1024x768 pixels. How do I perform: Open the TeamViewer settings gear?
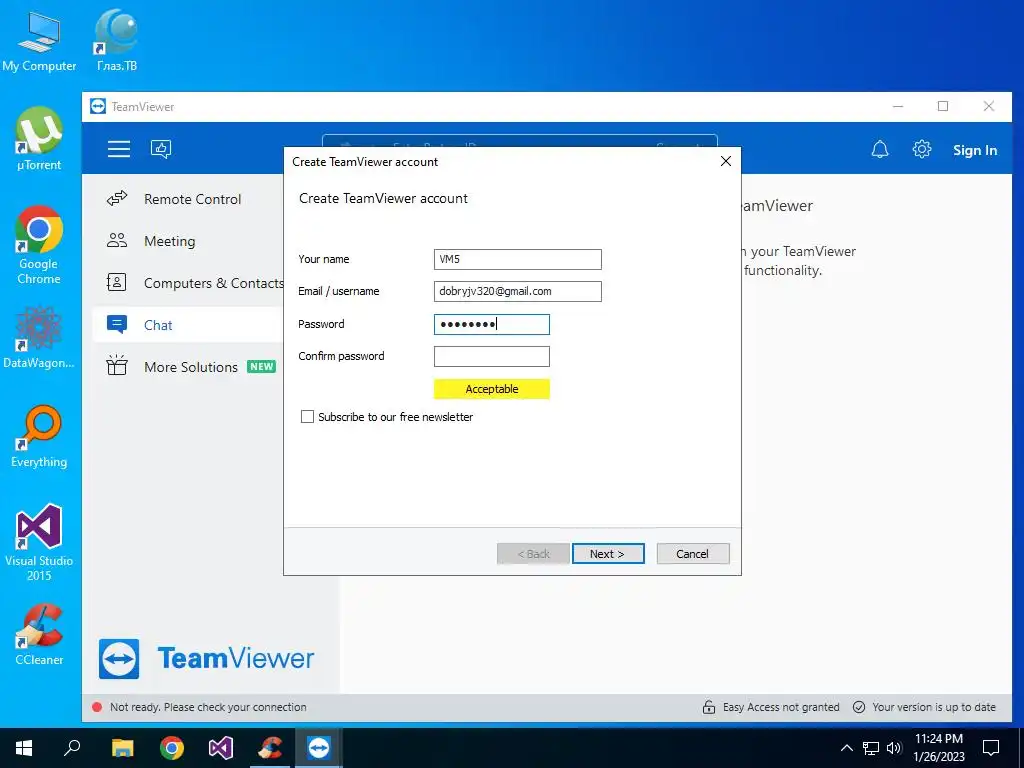[x=921, y=150]
